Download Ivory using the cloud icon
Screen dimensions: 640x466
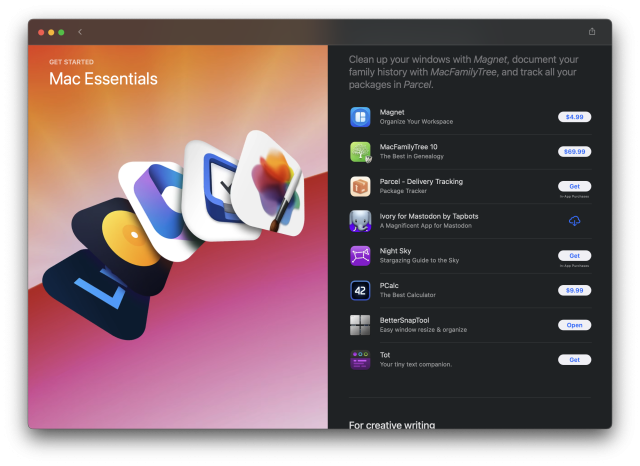[574, 221]
